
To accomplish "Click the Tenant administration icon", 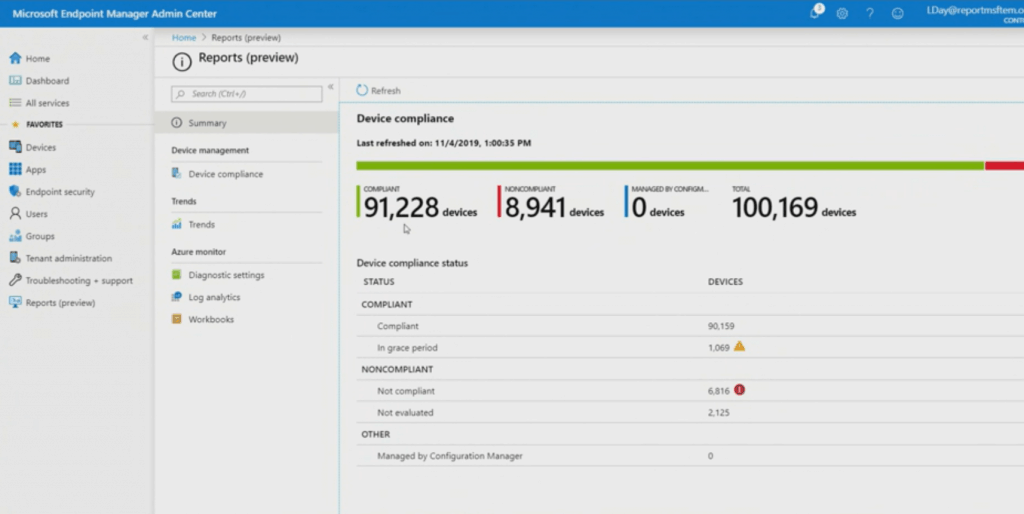I will tap(15, 258).
